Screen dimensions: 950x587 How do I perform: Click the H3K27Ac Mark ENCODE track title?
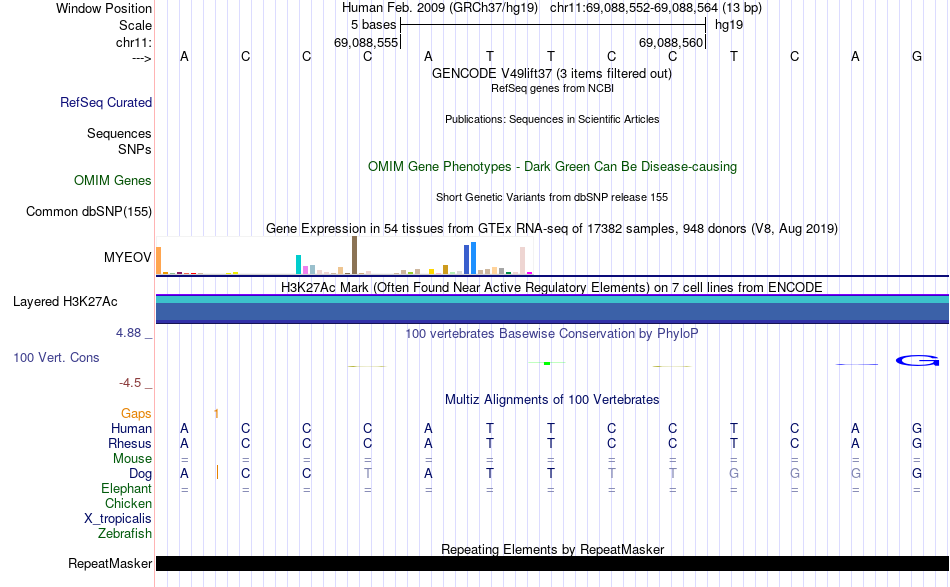click(552, 287)
